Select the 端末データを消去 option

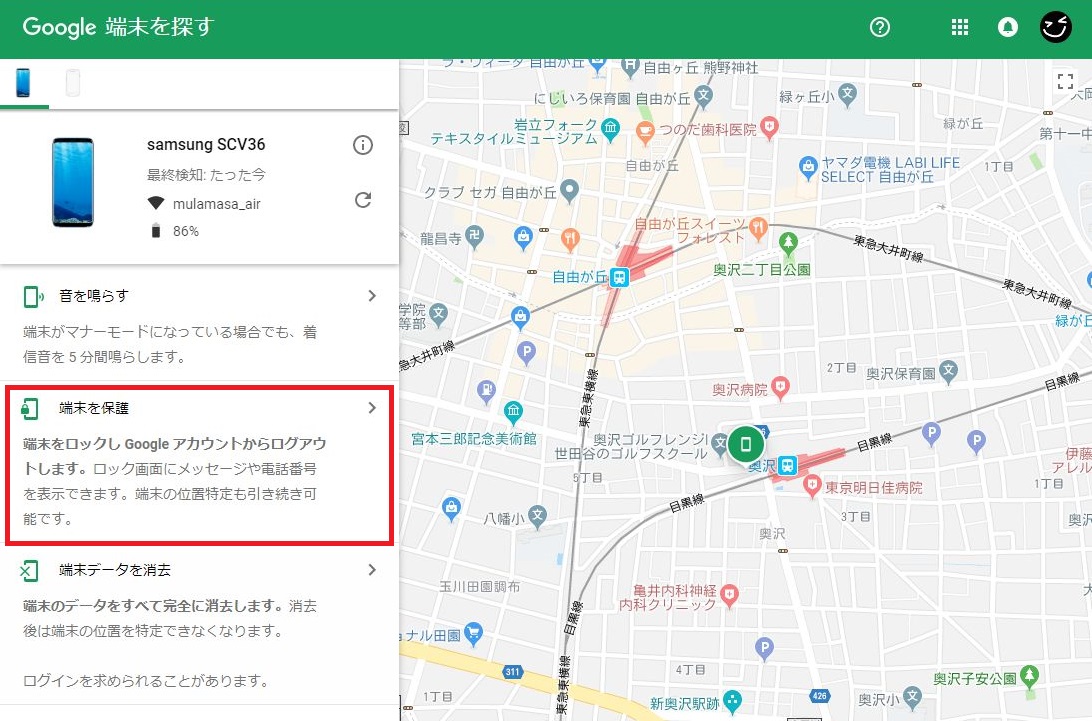point(200,624)
